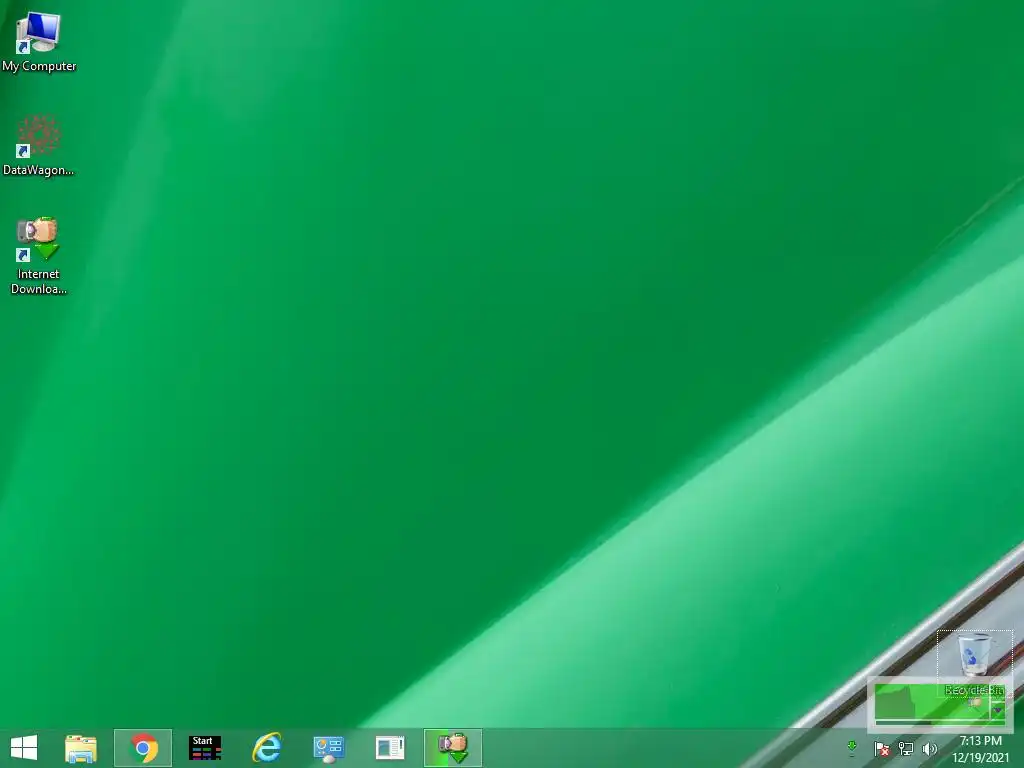Viewport: 1024px width, 768px height.
Task: Click the DataWagon... icon label
Action: pos(39,170)
